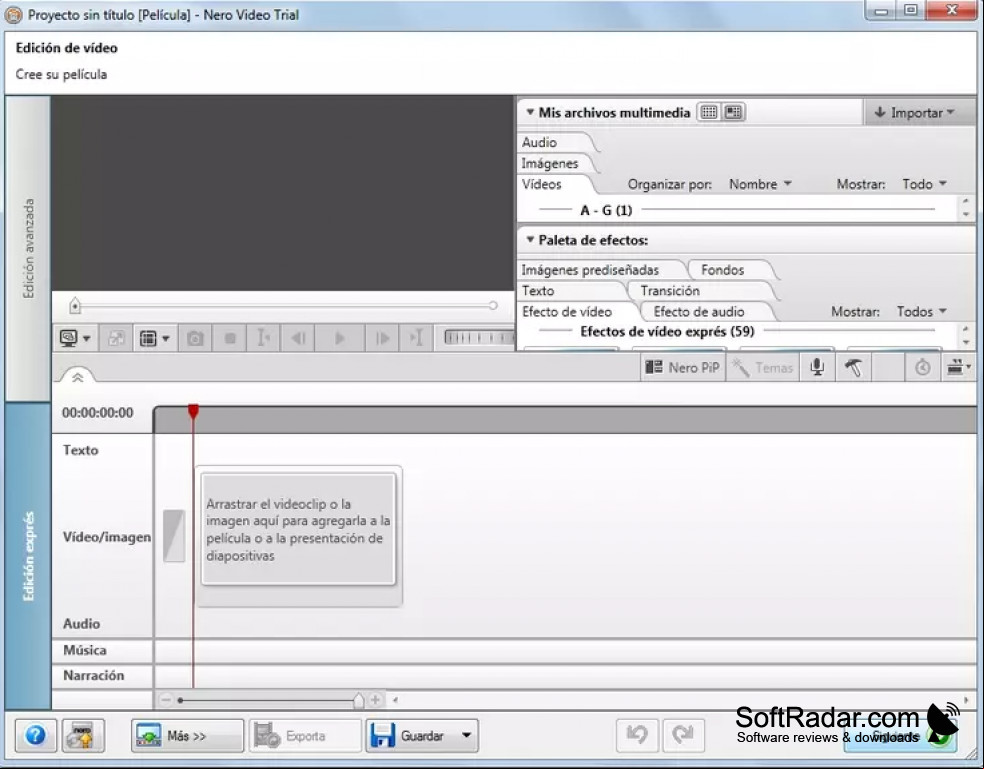984x769 pixels.
Task: Open the Nero PiP tool
Action: pos(683,368)
